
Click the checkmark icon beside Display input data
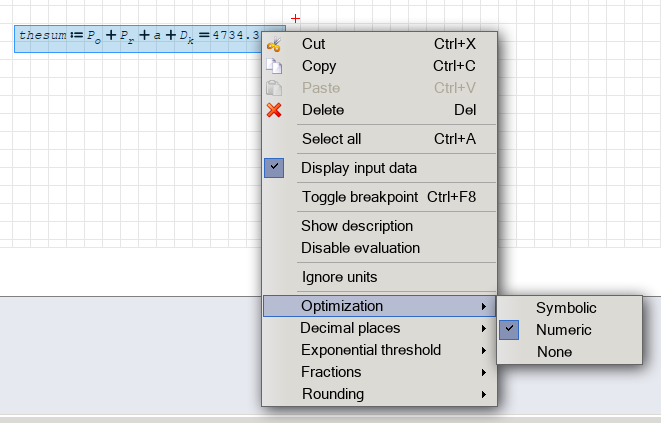[274, 168]
